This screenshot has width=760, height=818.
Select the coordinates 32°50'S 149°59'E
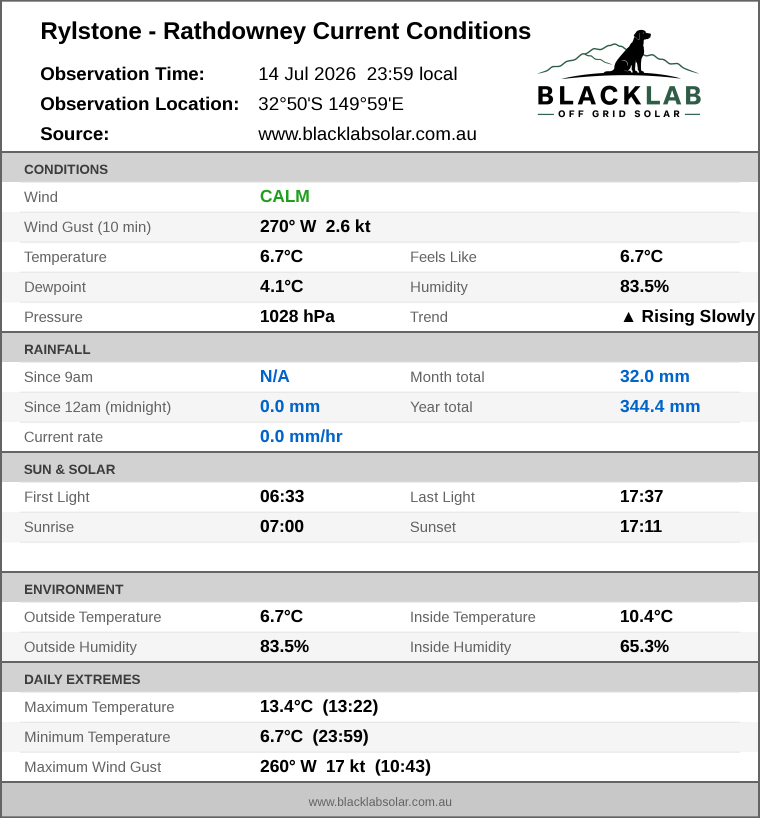click(x=331, y=104)
